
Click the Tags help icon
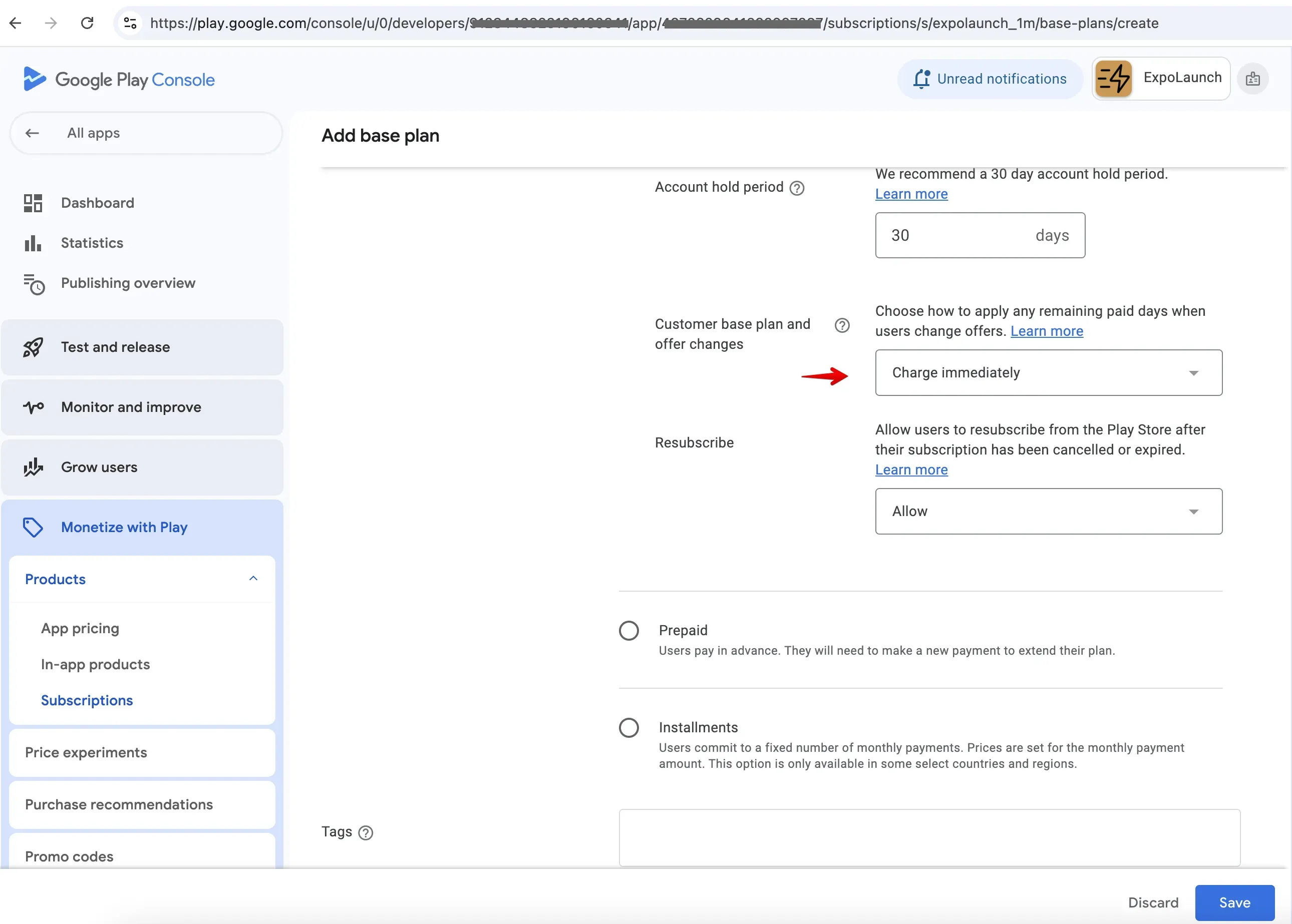[366, 832]
